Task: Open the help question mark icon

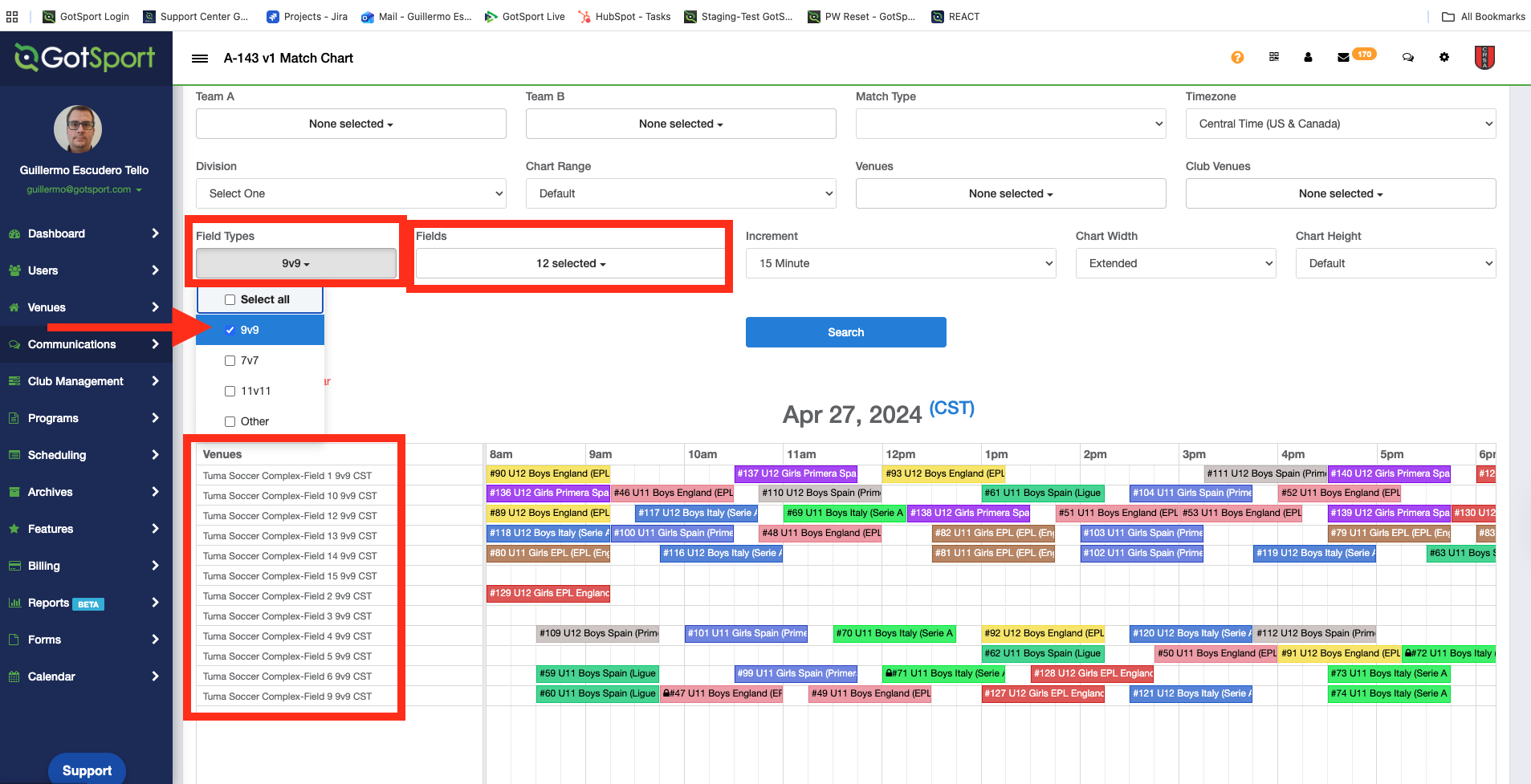Action: [1237, 58]
